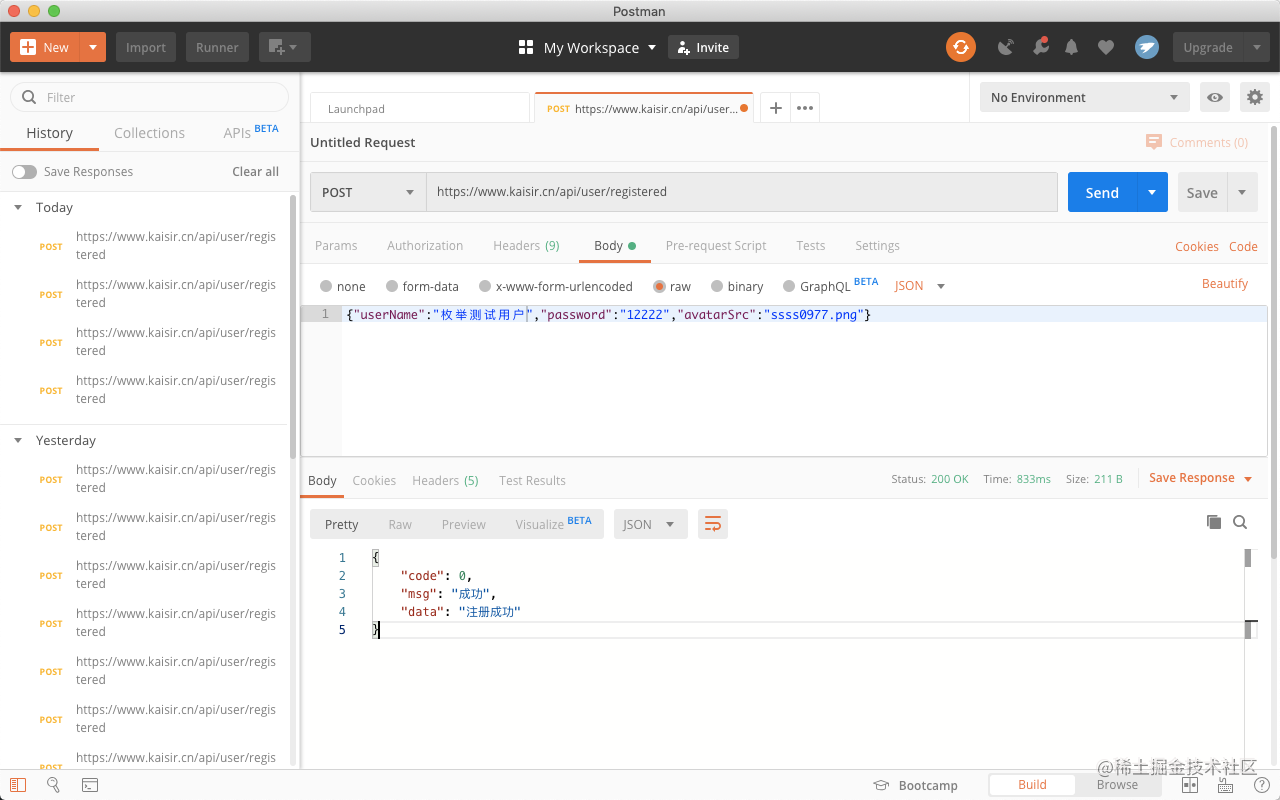Click the Invite button
The image size is (1280, 800).
tap(703, 47)
